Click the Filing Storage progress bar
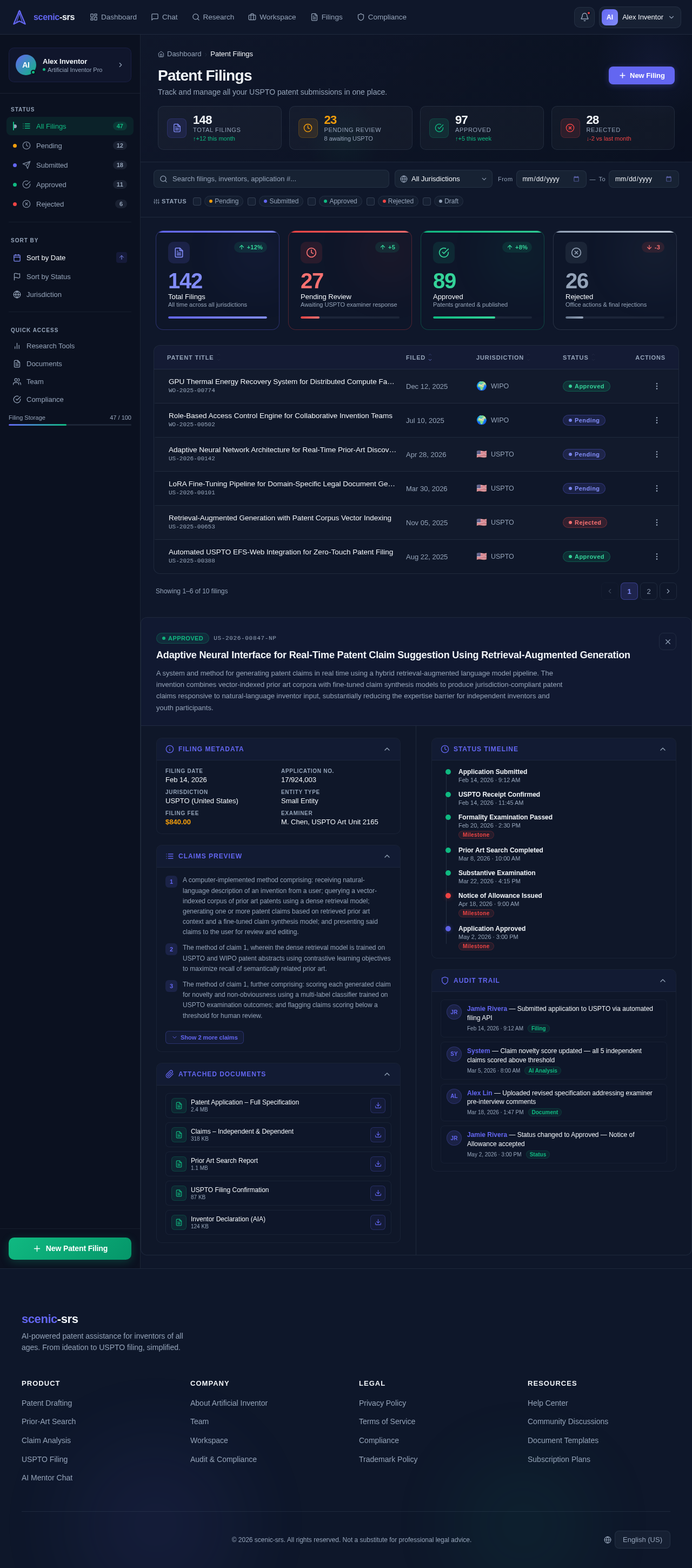692x1568 pixels. click(x=70, y=425)
